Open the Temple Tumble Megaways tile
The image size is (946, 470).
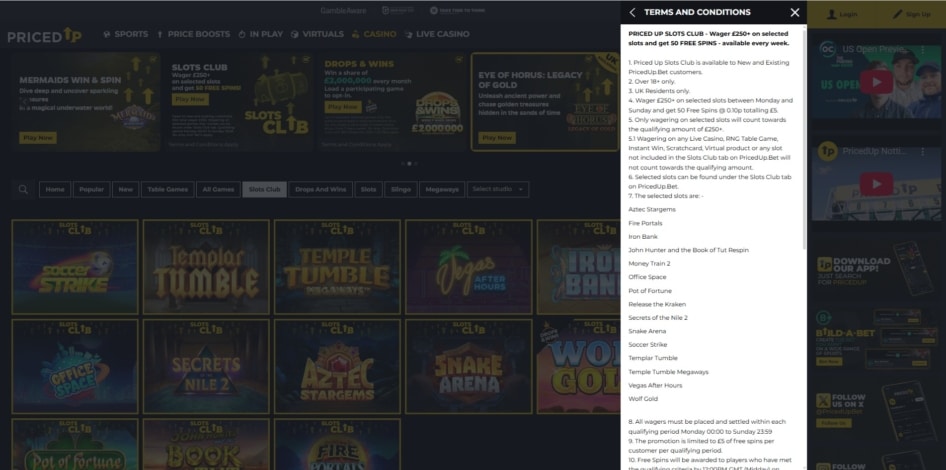pyautogui.click(x=337, y=267)
